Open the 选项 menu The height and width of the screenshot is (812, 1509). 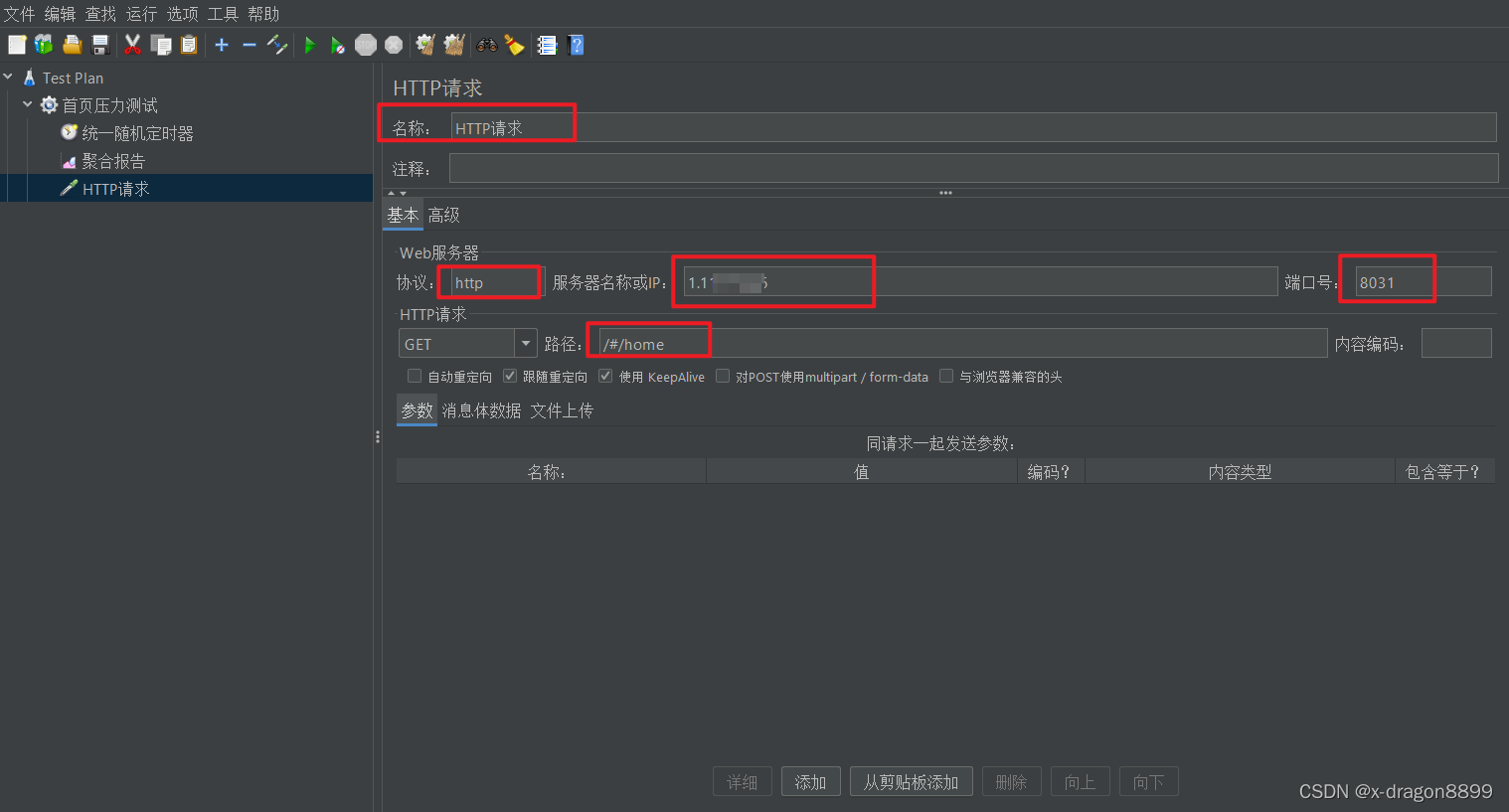(x=182, y=14)
